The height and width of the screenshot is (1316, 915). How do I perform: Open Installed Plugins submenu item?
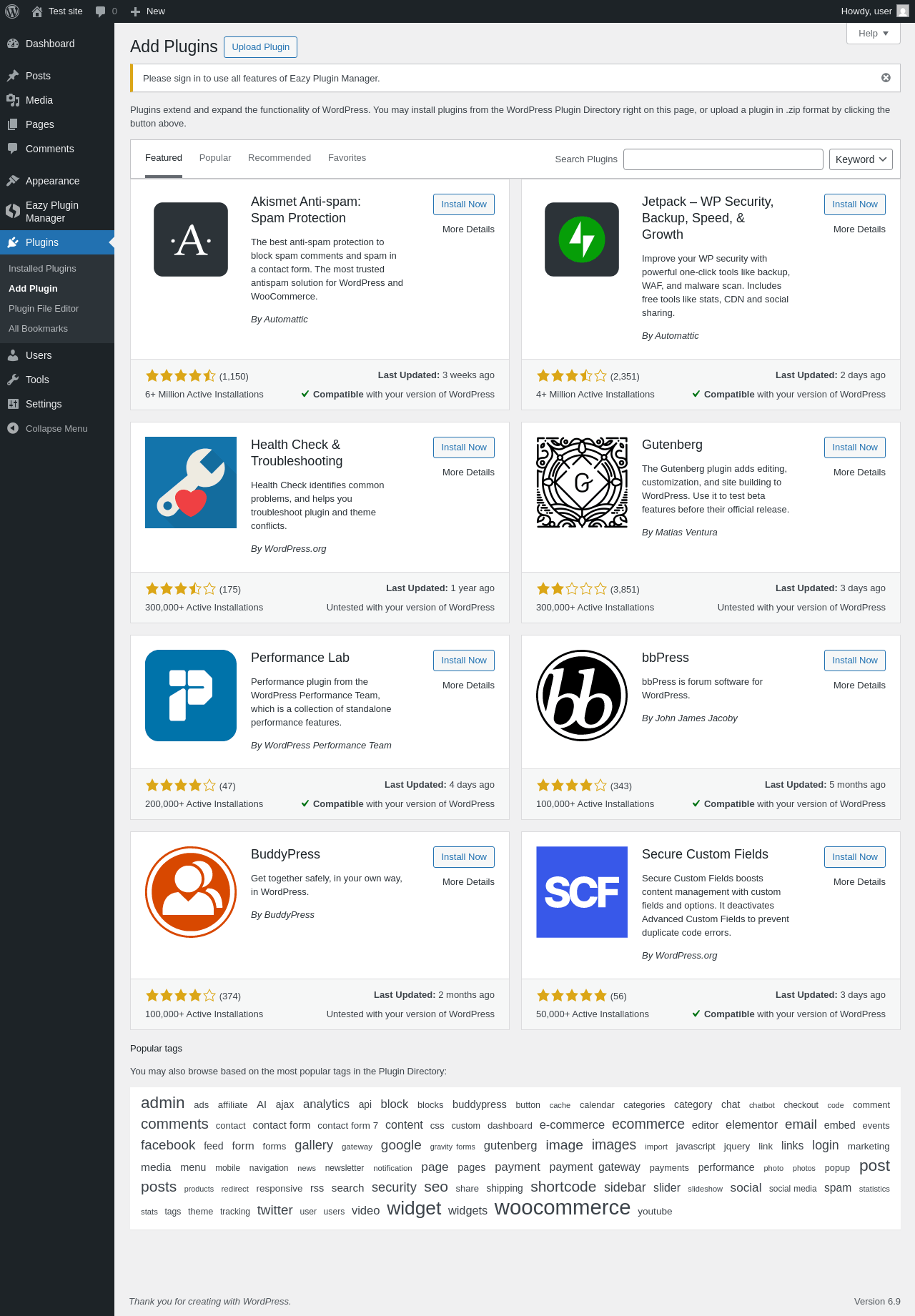coord(42,269)
